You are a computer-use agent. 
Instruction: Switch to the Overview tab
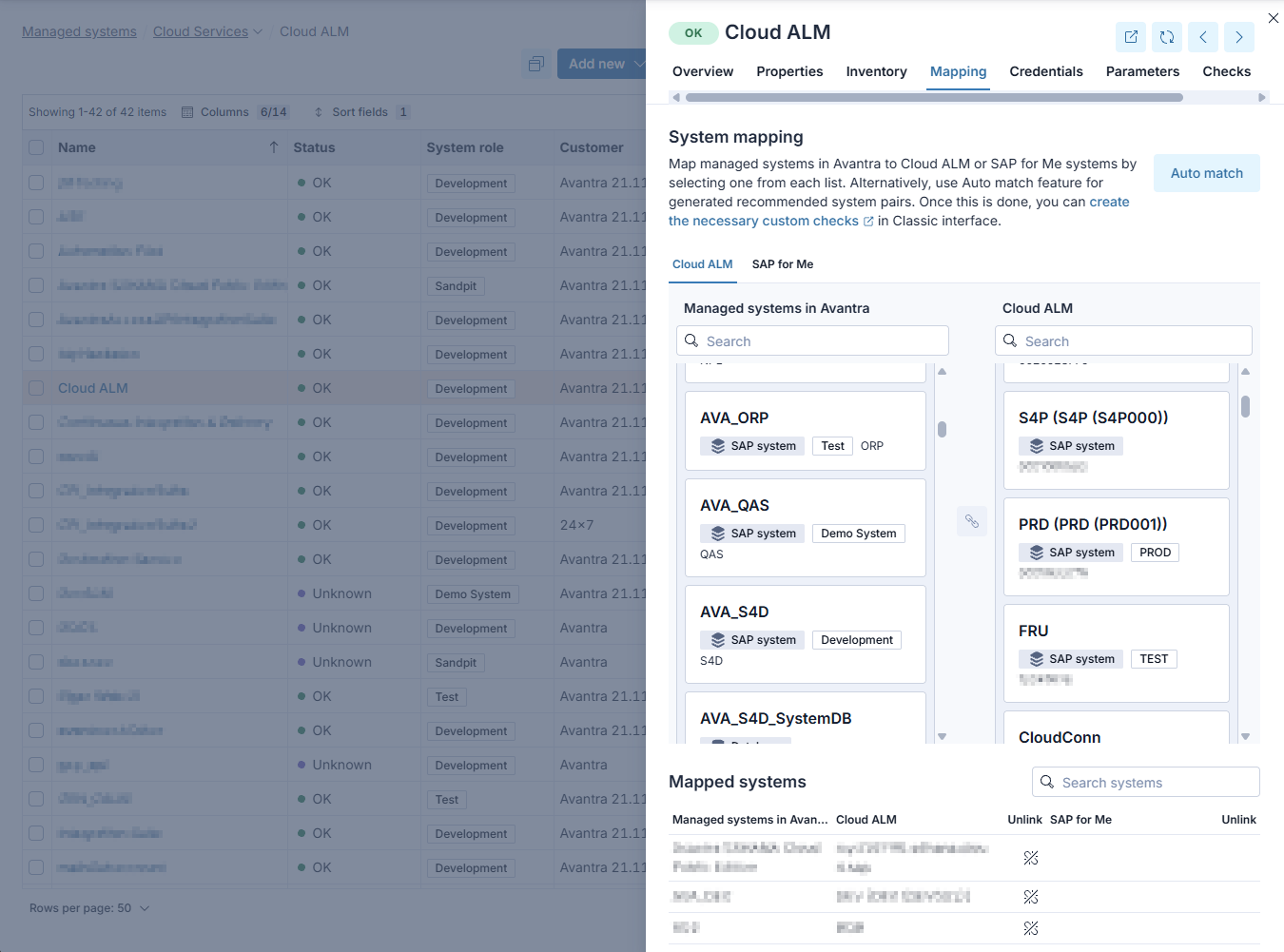pos(703,71)
